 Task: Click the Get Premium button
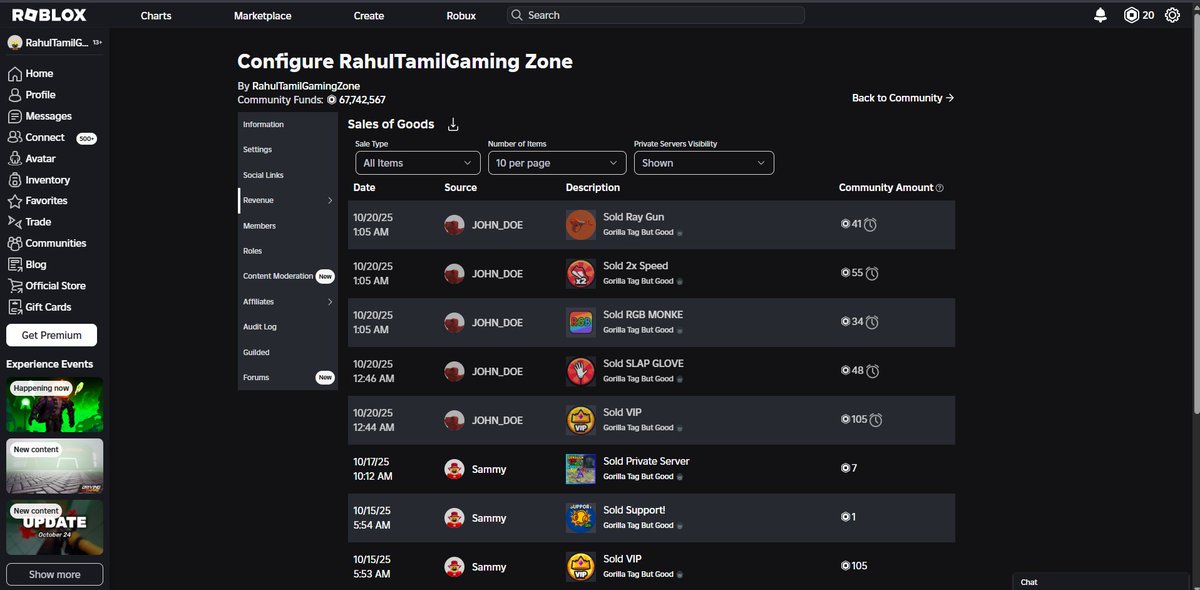coord(51,335)
